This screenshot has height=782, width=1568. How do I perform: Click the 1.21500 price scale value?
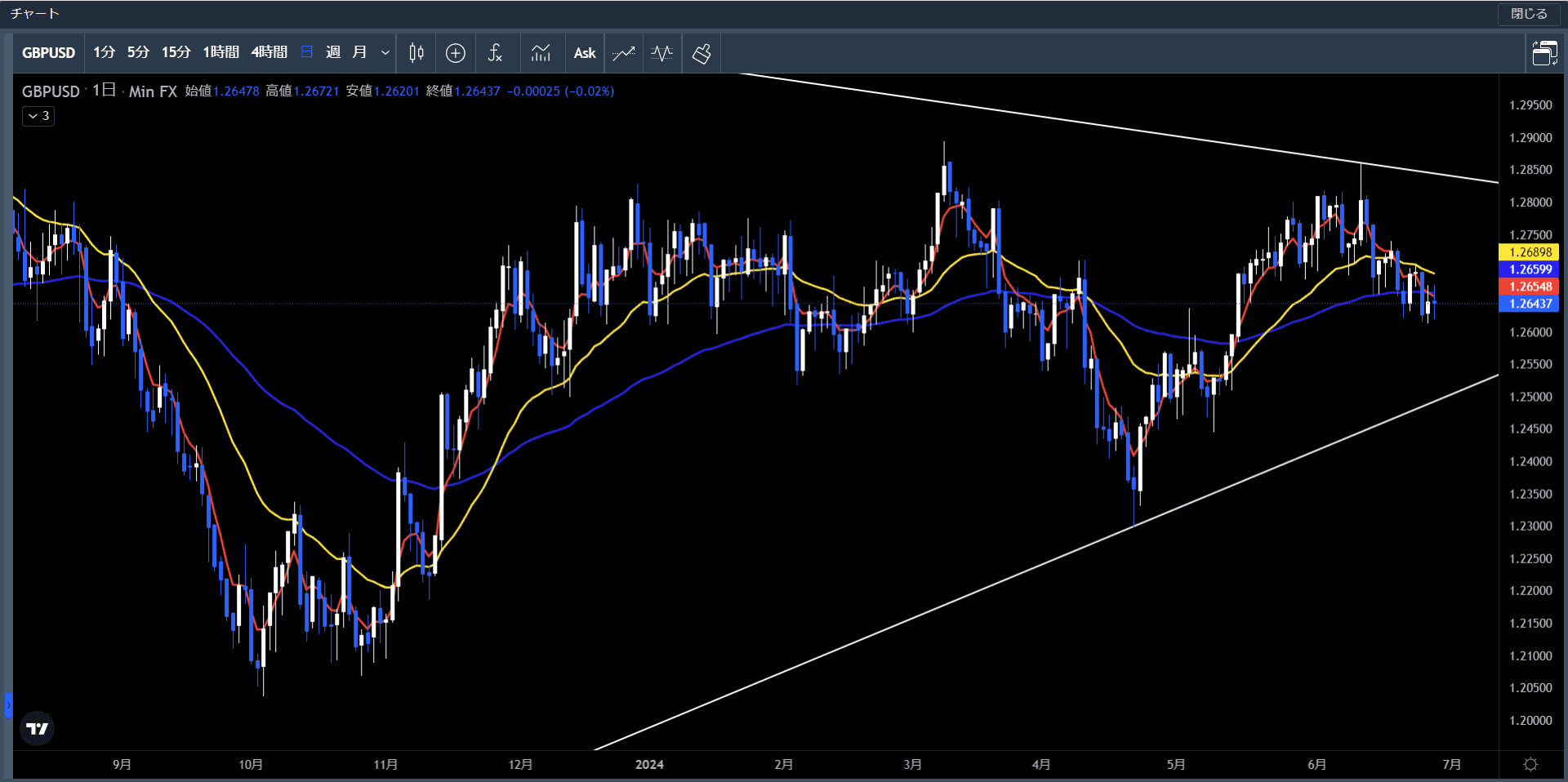1530,624
